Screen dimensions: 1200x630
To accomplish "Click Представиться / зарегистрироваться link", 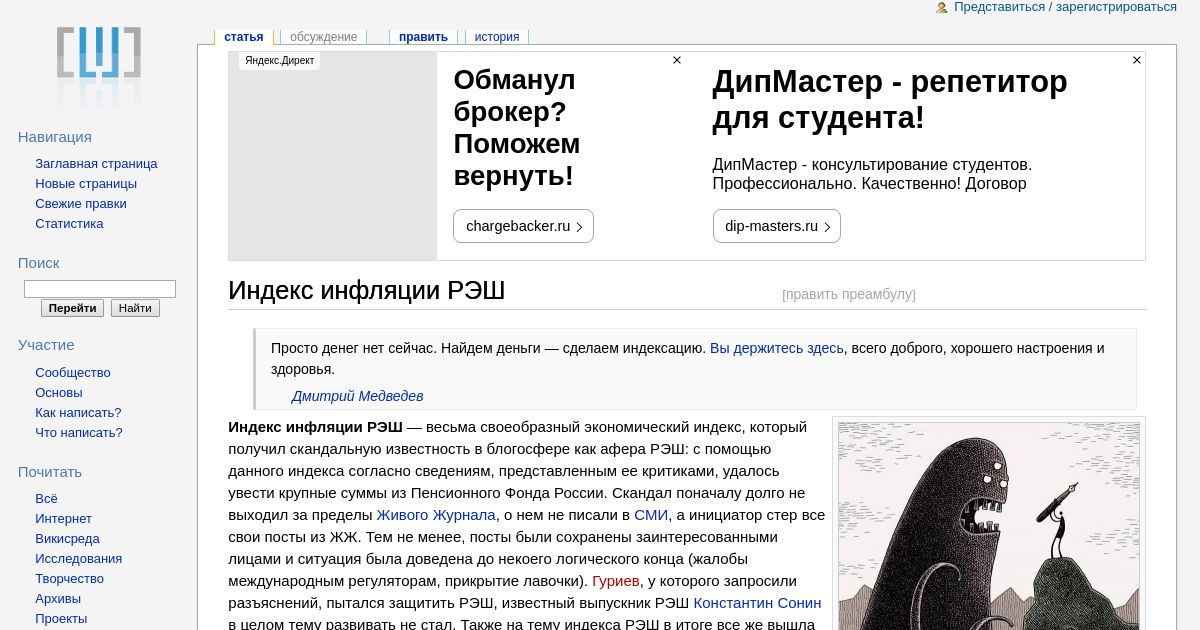I will [1065, 7].
